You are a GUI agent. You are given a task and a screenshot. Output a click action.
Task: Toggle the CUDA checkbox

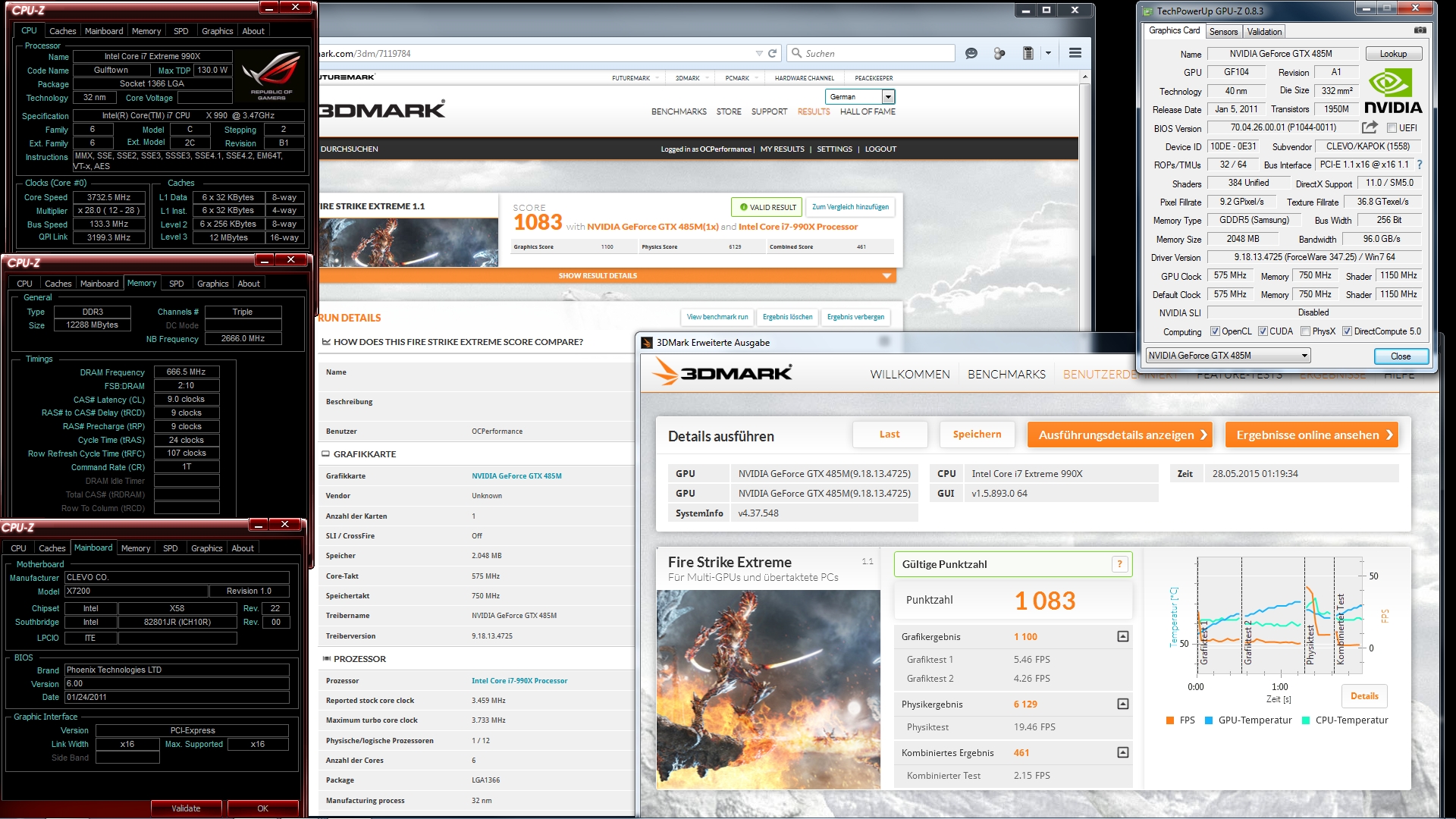[1263, 331]
